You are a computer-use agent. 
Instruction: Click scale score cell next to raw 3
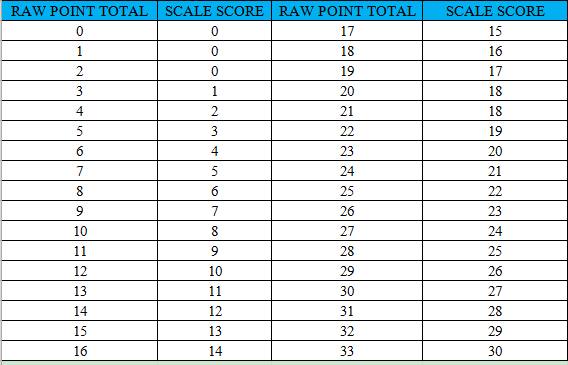[214, 91]
